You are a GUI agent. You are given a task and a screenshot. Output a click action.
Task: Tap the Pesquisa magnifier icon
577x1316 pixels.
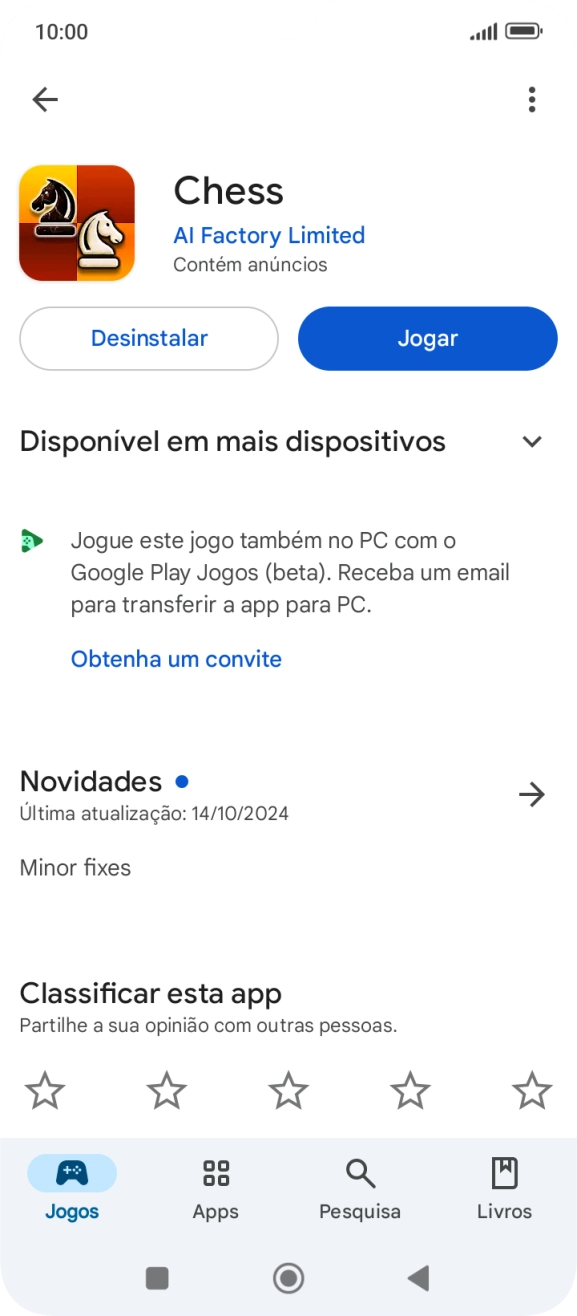click(359, 1172)
